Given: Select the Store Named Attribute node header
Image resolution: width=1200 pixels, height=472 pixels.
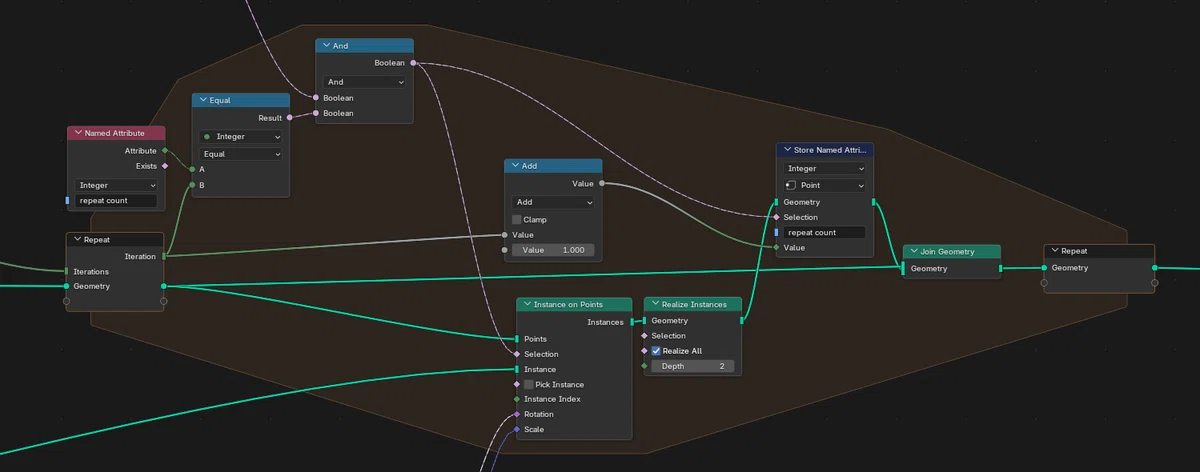Looking at the screenshot, I should click(x=825, y=150).
